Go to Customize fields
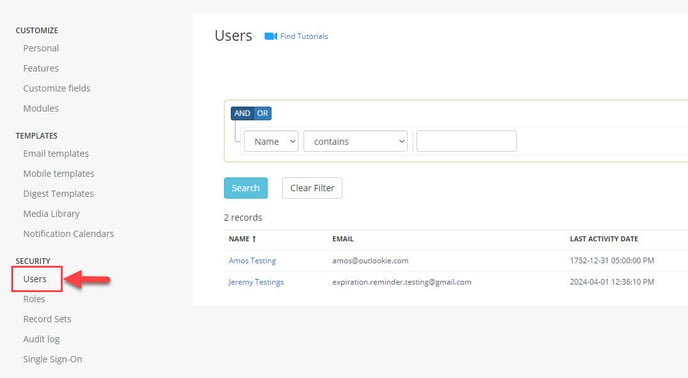Screen dimensions: 688x378 tap(57, 88)
